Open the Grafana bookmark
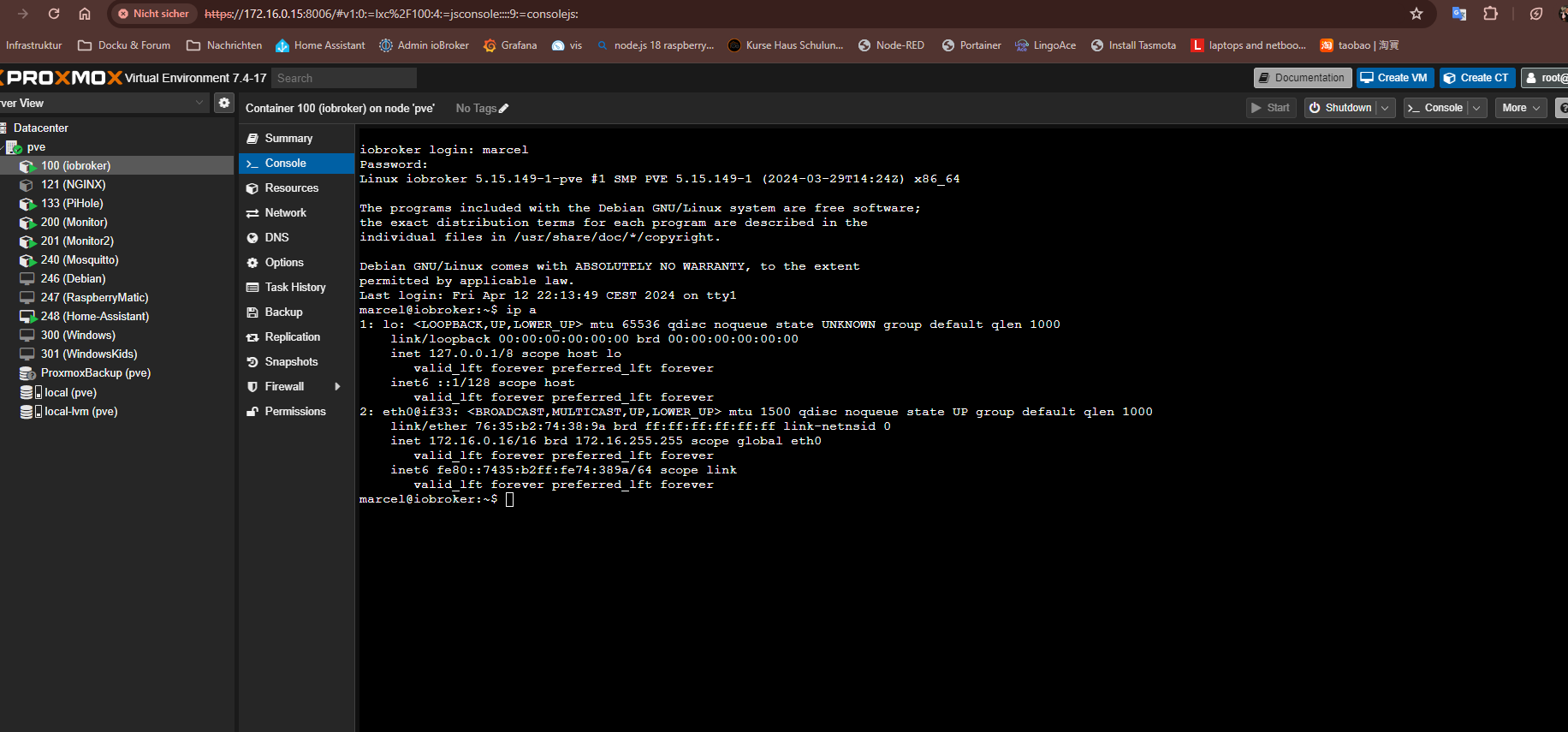This screenshot has width=1568, height=732. [x=510, y=45]
